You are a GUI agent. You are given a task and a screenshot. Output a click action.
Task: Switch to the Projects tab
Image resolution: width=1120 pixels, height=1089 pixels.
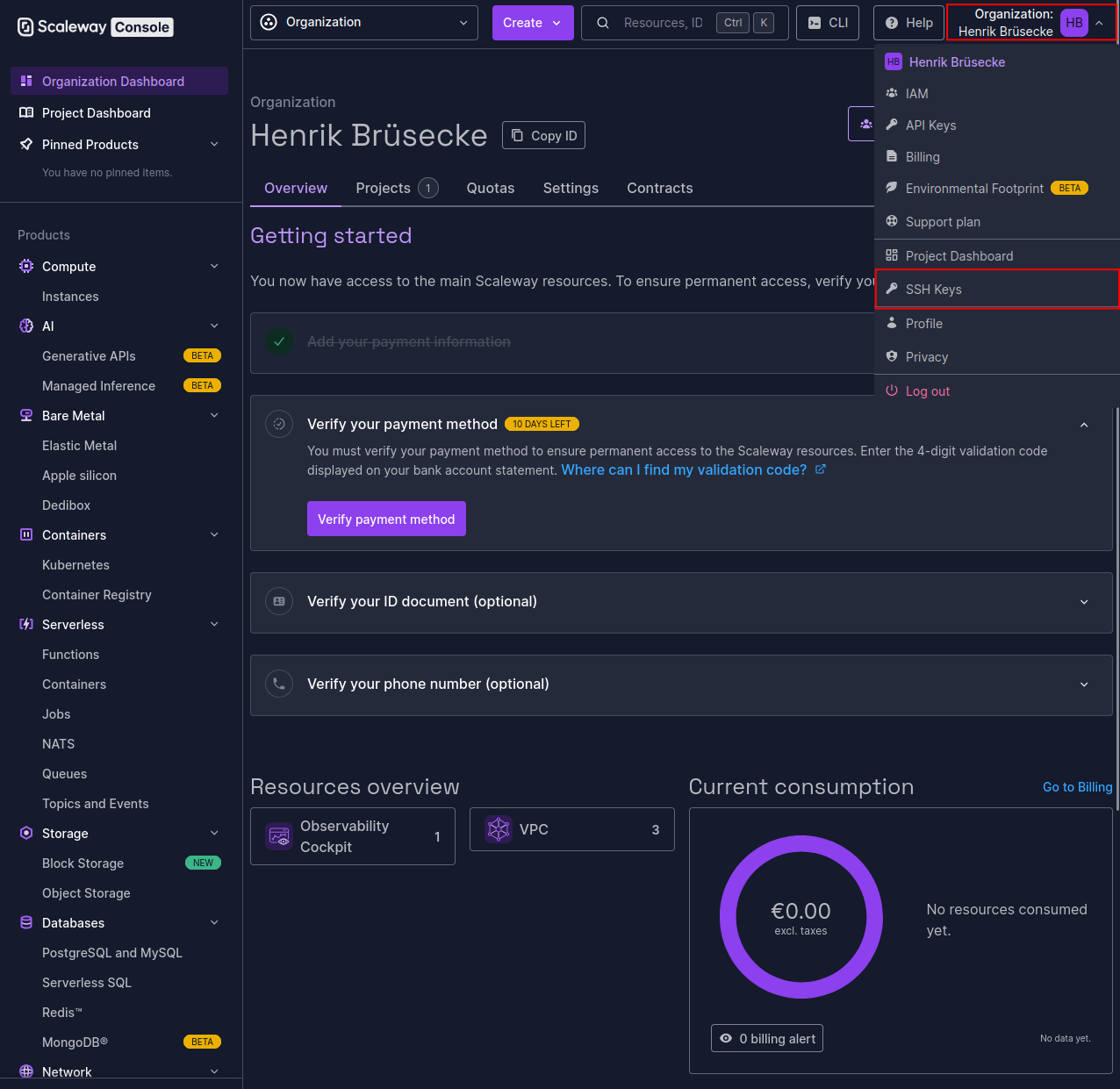(x=397, y=188)
